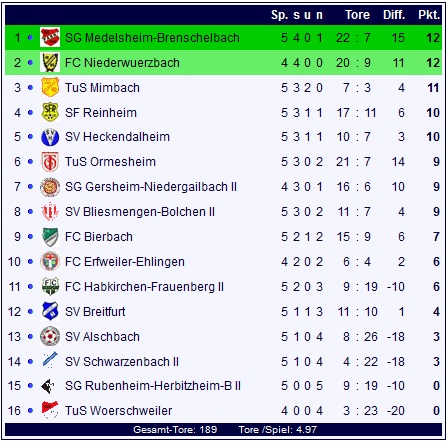Click the SV Heckendalheim blue crest
This screenshot has height=442, width=448.
[x=50, y=137]
